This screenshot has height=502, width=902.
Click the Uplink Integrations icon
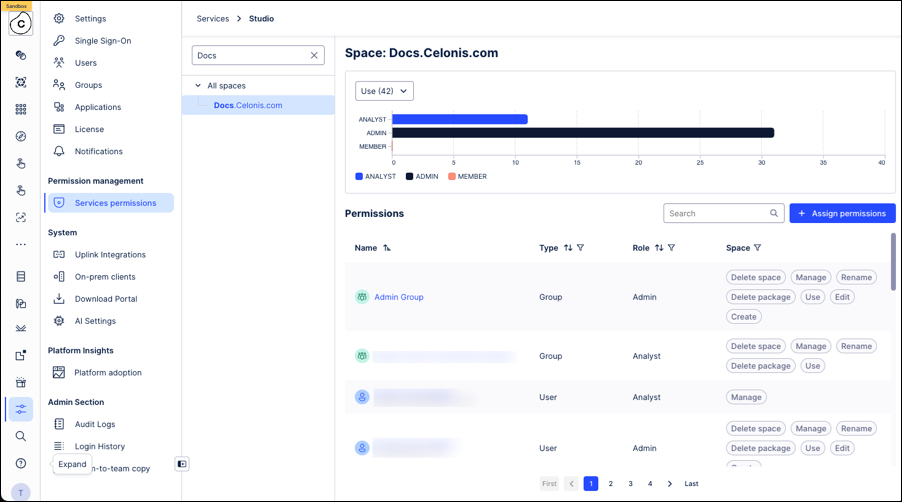point(59,255)
